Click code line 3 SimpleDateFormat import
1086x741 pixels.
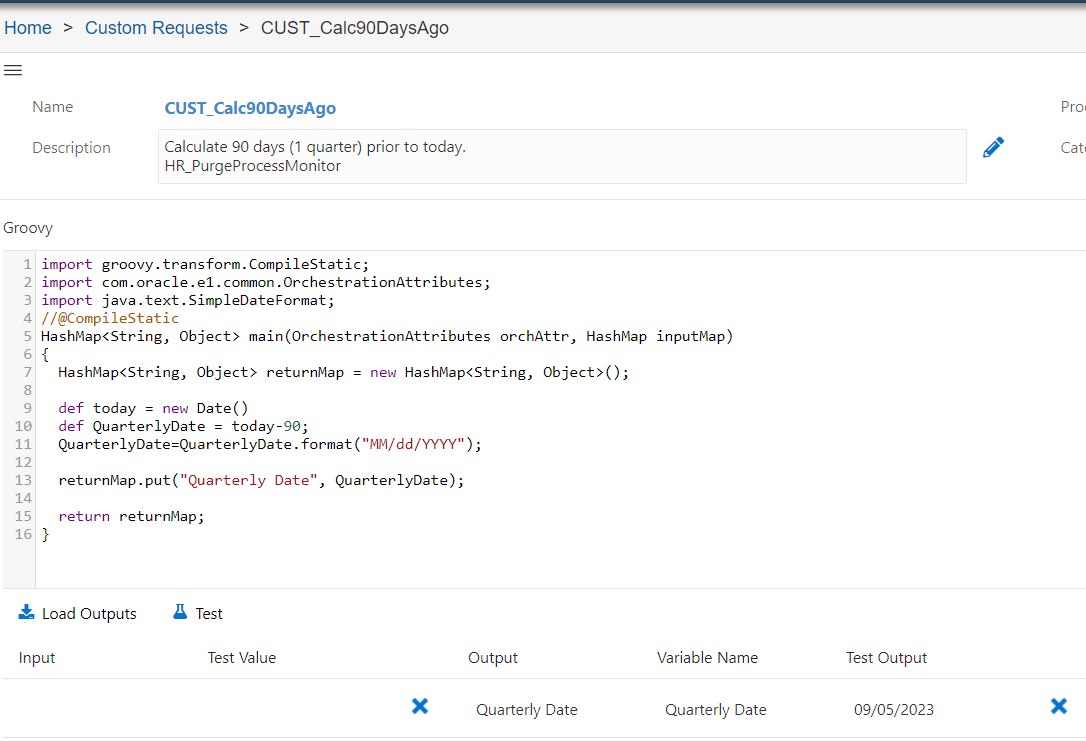[188, 301]
